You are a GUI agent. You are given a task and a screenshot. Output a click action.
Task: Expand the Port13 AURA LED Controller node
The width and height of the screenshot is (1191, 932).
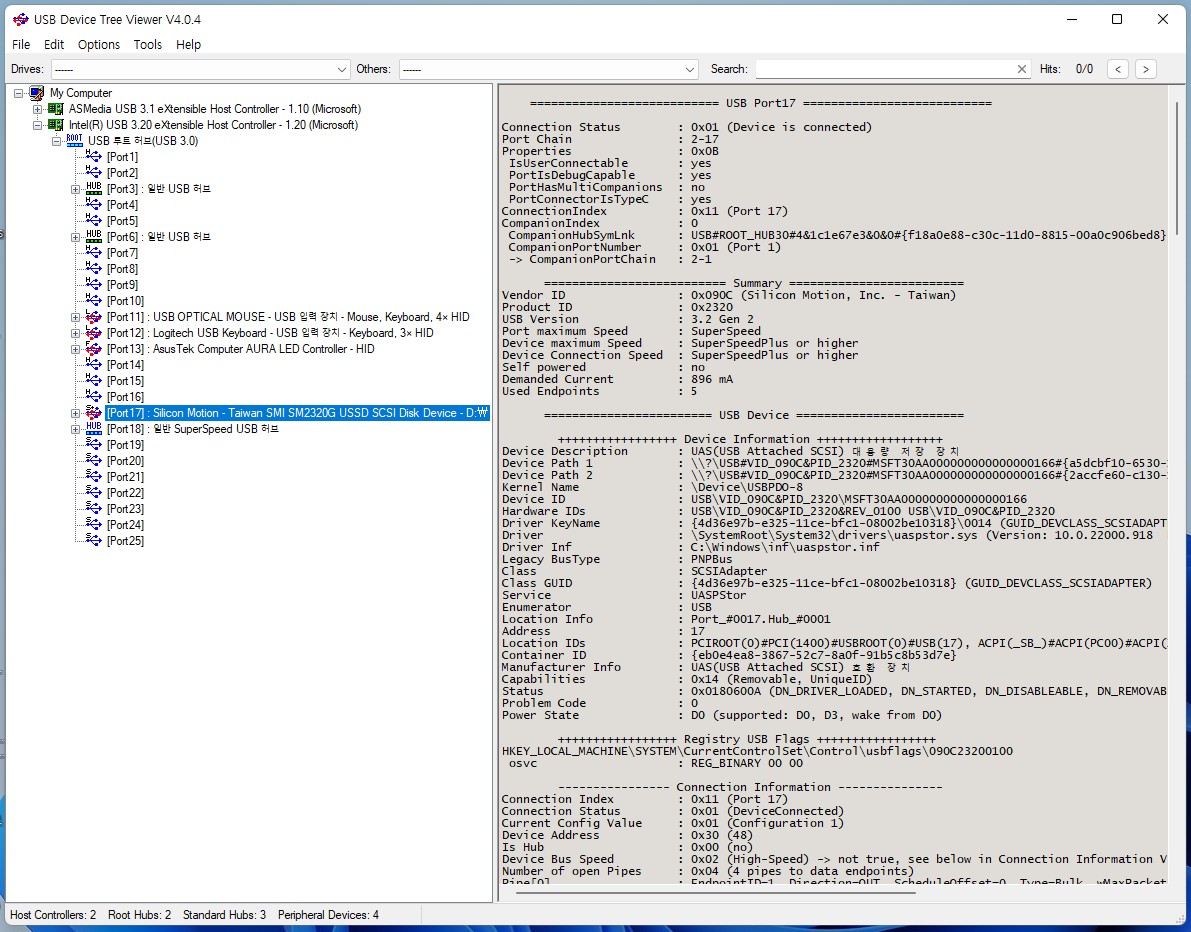pos(75,349)
